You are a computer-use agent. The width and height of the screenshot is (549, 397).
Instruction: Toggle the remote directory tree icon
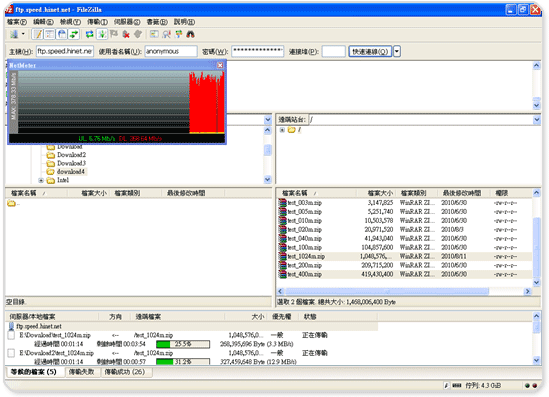[62, 34]
